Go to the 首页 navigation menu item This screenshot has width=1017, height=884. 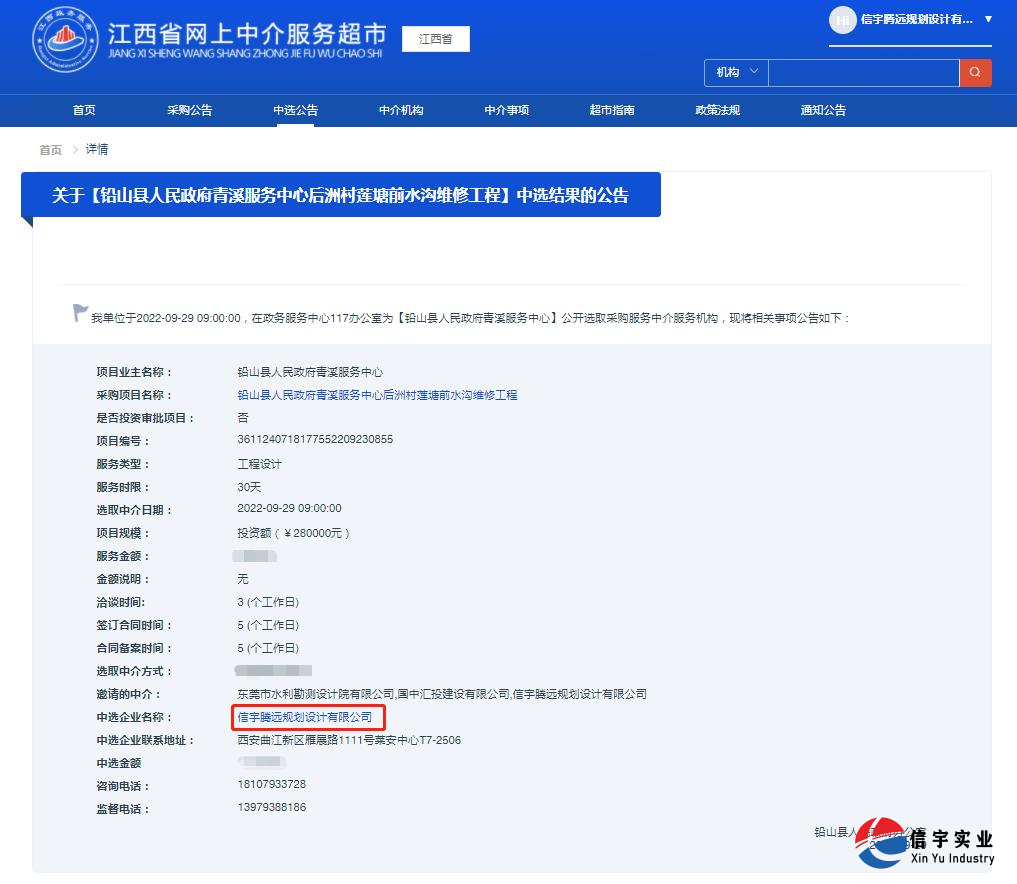[84, 110]
